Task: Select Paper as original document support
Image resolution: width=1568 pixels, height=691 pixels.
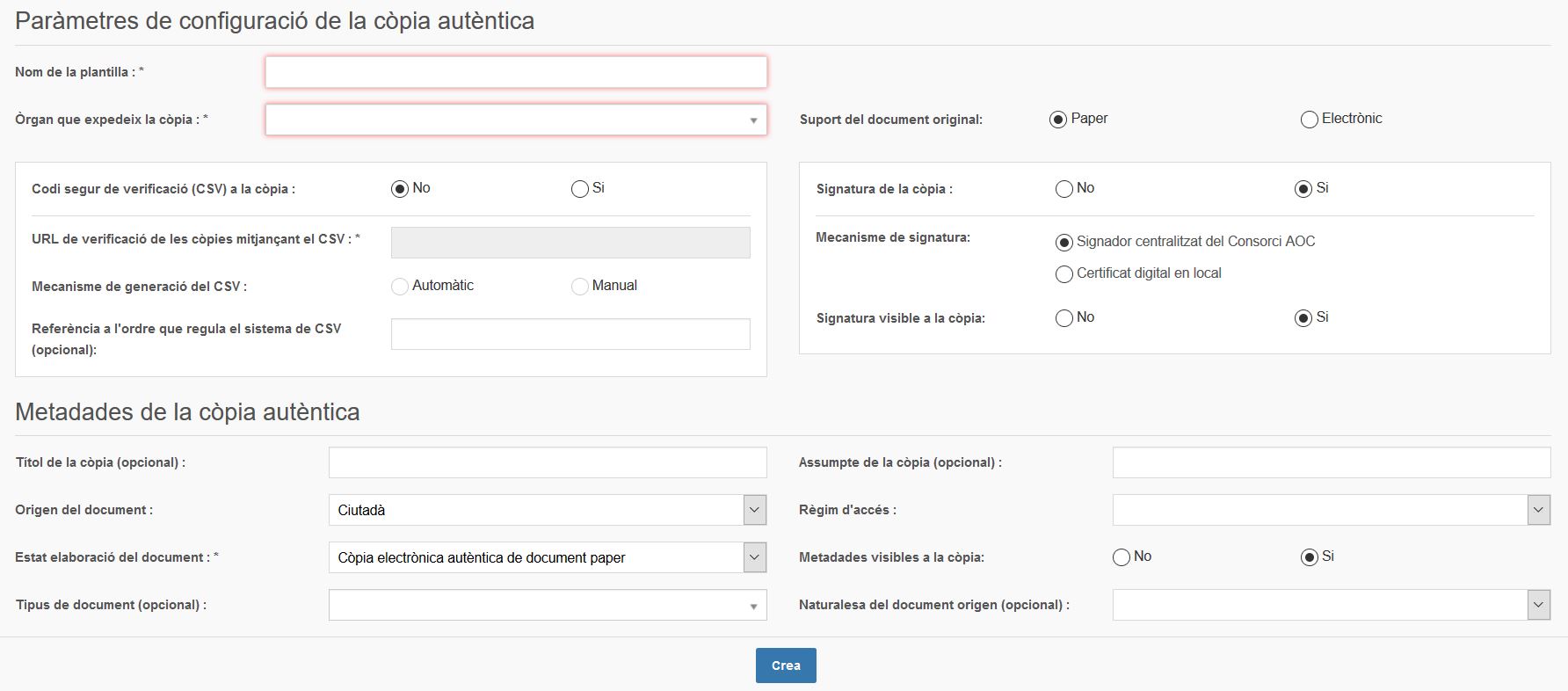Action: [x=1058, y=120]
